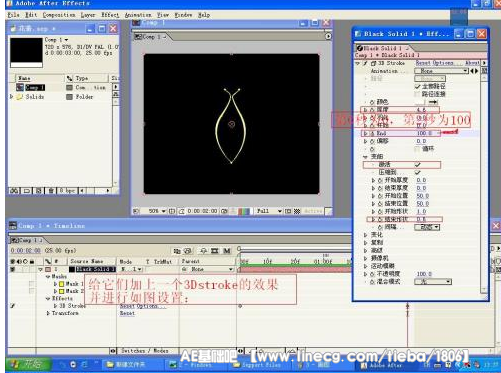Viewport: 501px width, 373px height.
Task: Expand the Mask 1 twirl arrow in Timeline
Action: (x=55, y=284)
